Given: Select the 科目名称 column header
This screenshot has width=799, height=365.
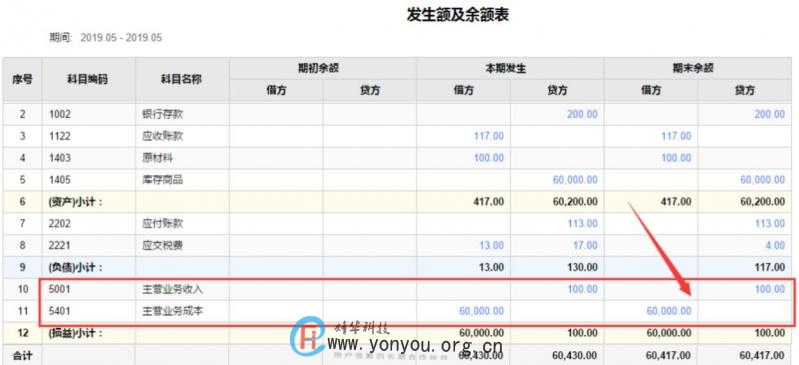Looking at the screenshot, I should (x=182, y=80).
